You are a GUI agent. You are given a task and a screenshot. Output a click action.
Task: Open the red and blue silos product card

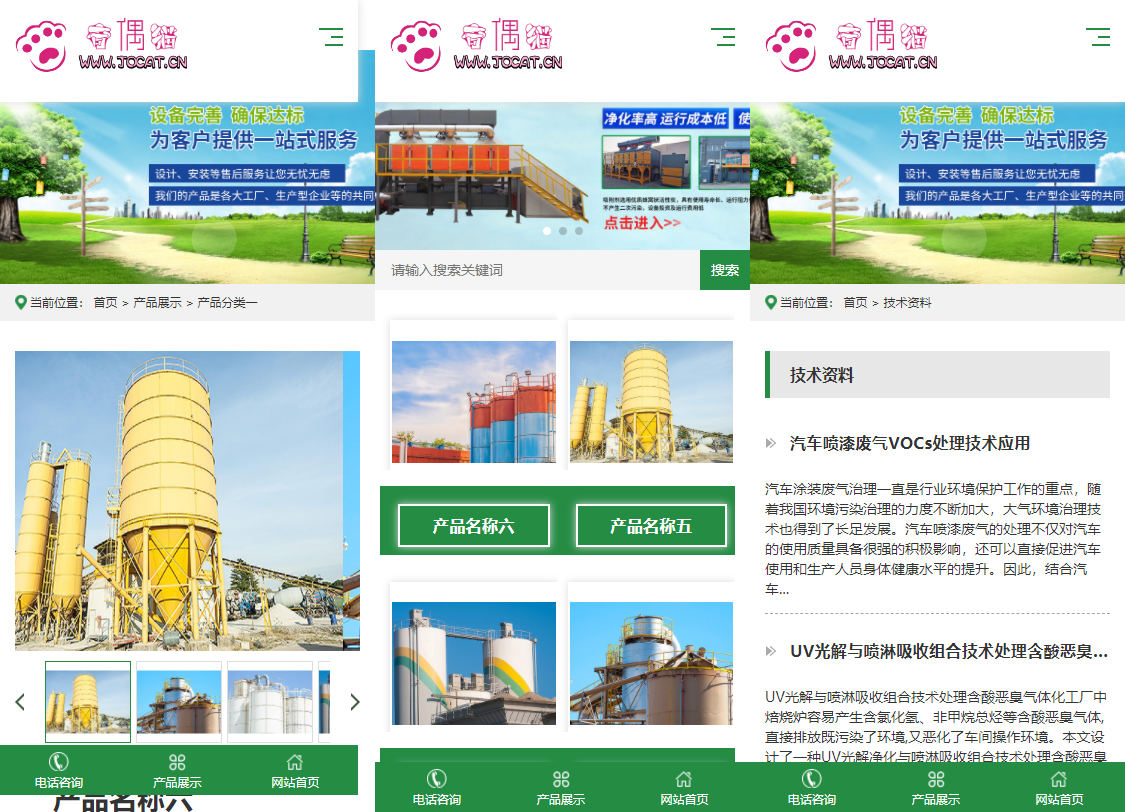[474, 402]
